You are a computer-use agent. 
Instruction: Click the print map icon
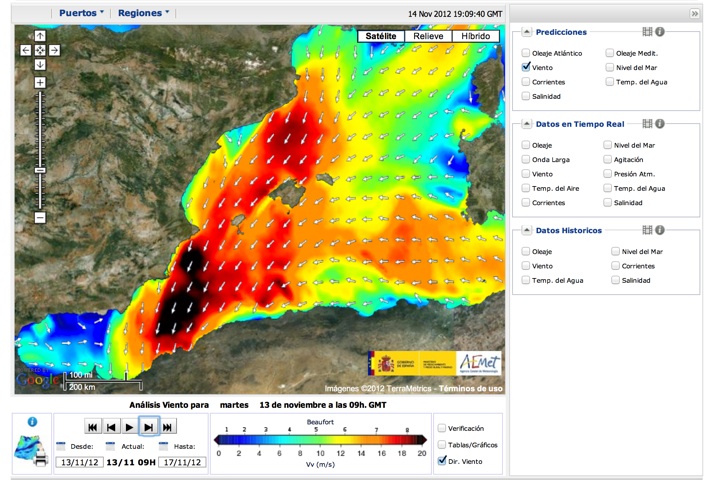pos(41,460)
